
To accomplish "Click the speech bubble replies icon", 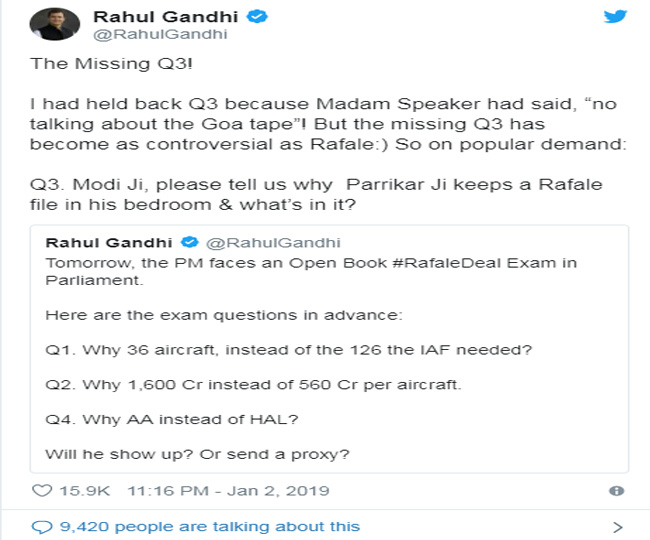I will [x=41, y=526].
